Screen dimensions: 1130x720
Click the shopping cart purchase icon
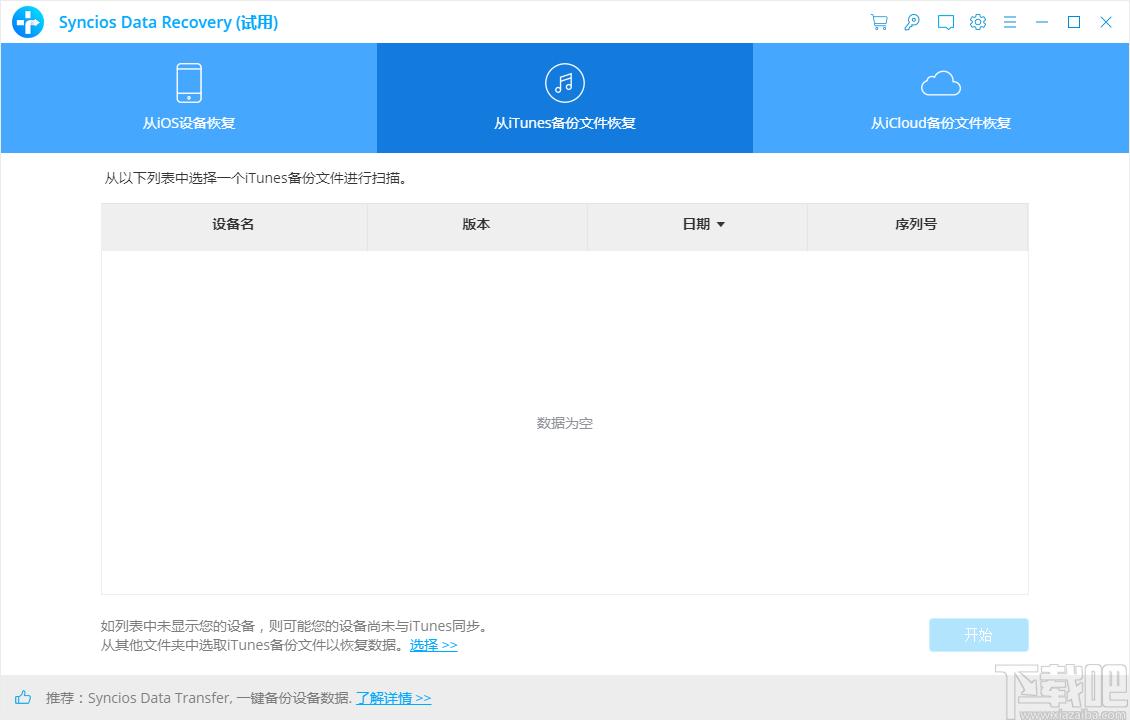click(x=879, y=22)
